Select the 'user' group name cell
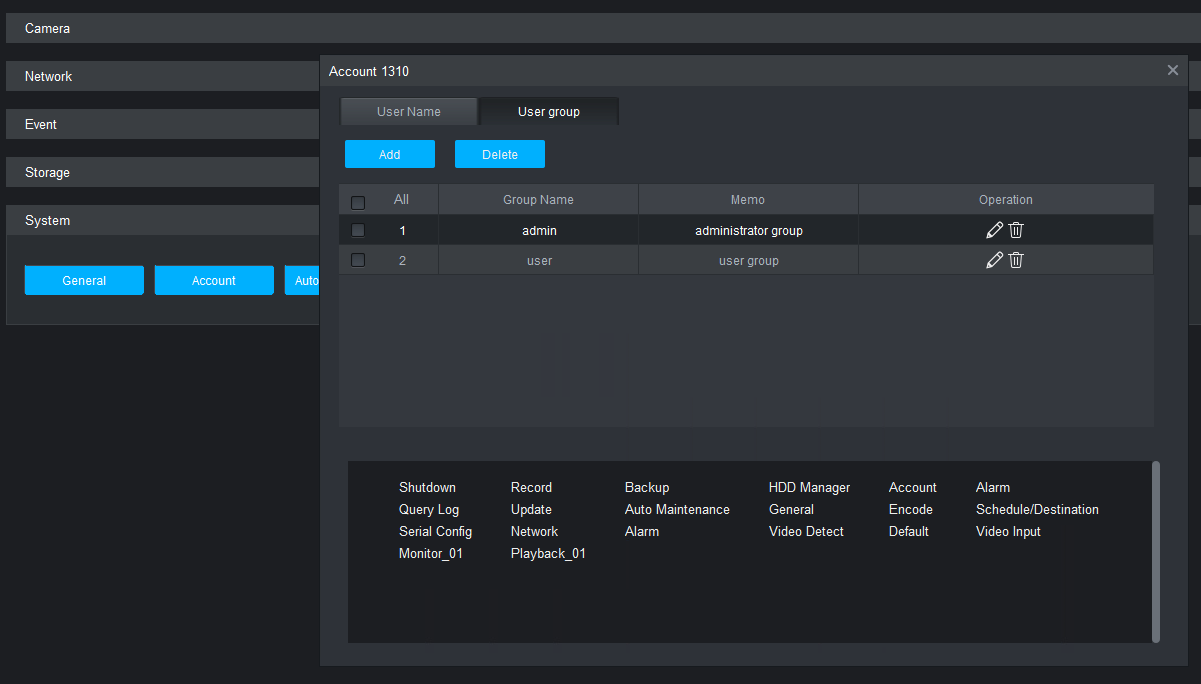Image resolution: width=1201 pixels, height=684 pixels. click(x=539, y=261)
